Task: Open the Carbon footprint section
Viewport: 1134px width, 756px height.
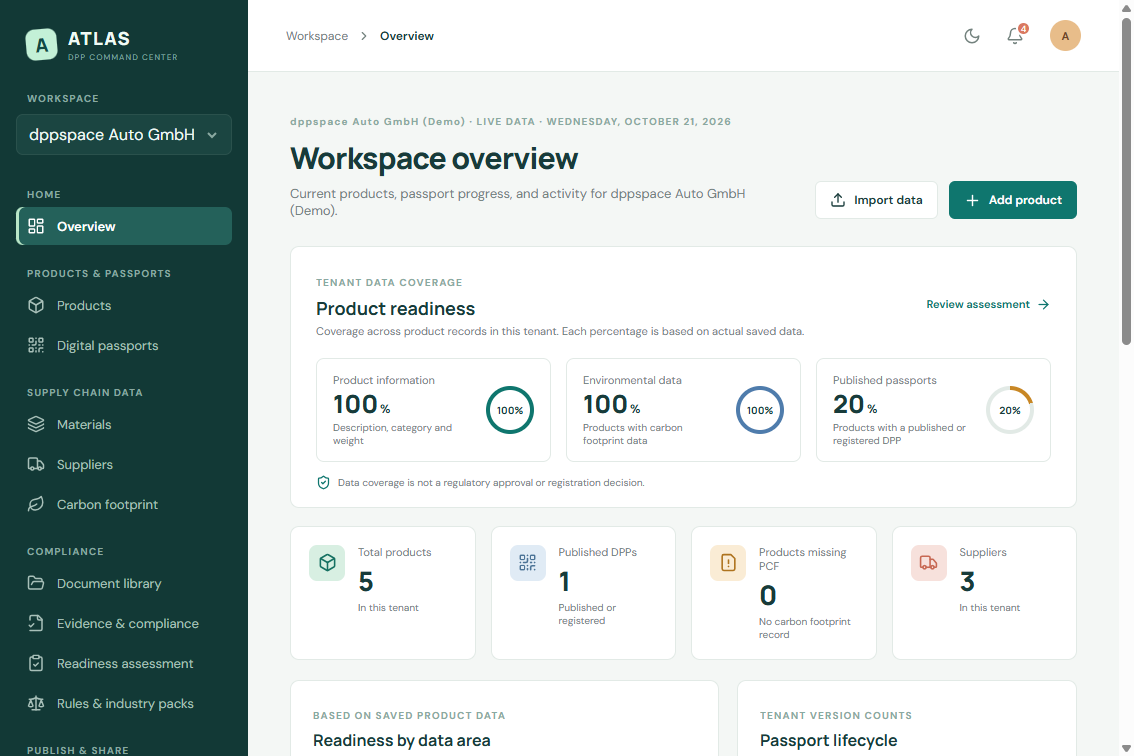Action: (x=124, y=504)
